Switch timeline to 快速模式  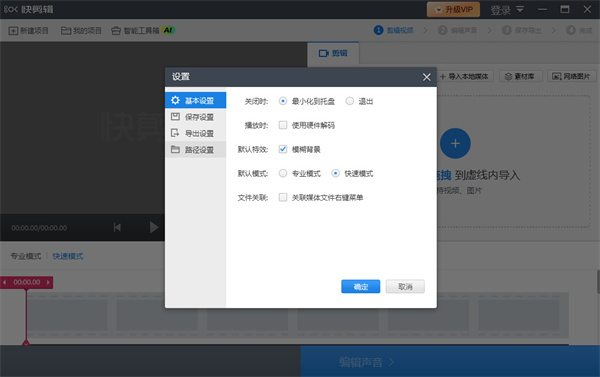pos(68,256)
